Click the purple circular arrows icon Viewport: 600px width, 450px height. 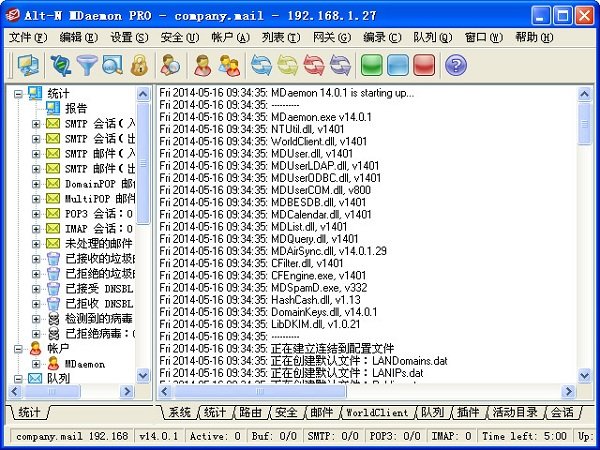[x=340, y=65]
